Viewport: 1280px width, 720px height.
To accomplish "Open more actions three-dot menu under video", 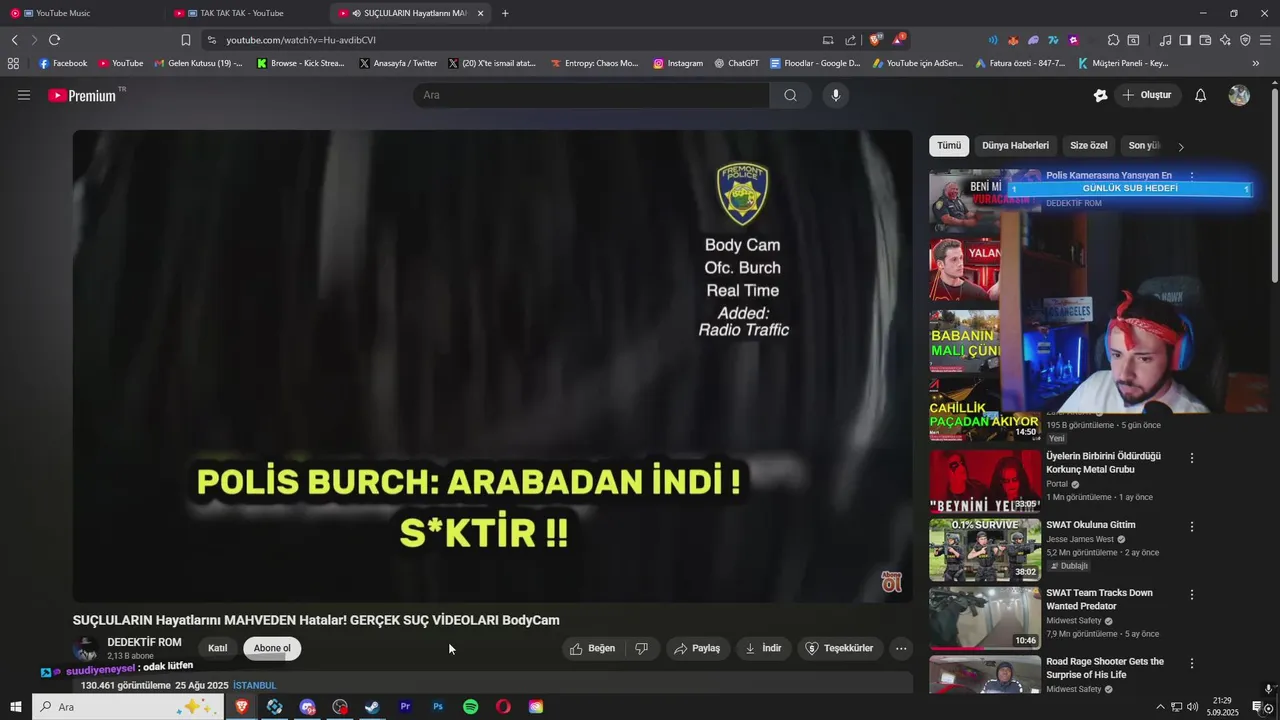I will tap(901, 648).
